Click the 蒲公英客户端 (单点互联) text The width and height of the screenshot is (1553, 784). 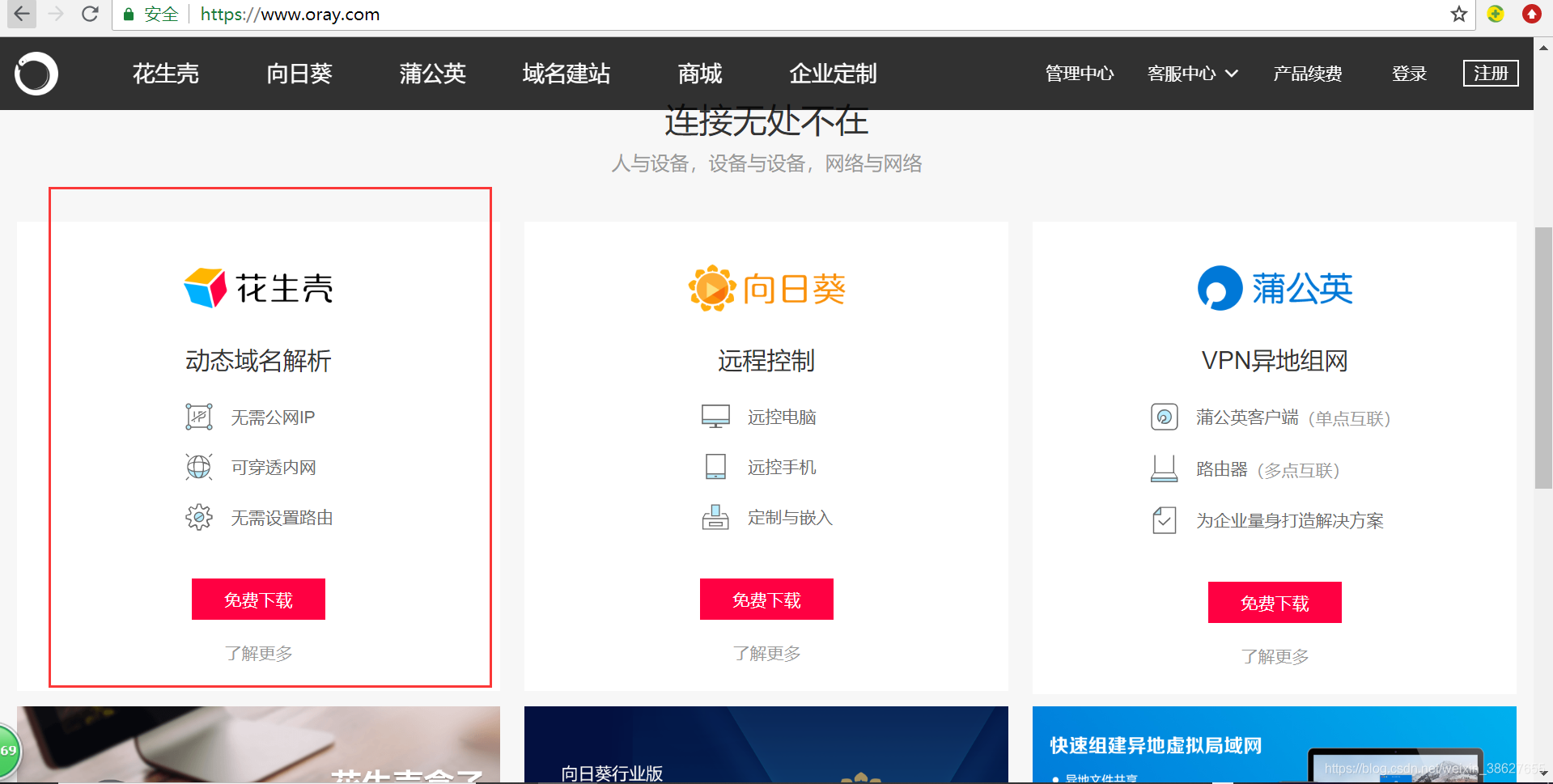click(1293, 418)
